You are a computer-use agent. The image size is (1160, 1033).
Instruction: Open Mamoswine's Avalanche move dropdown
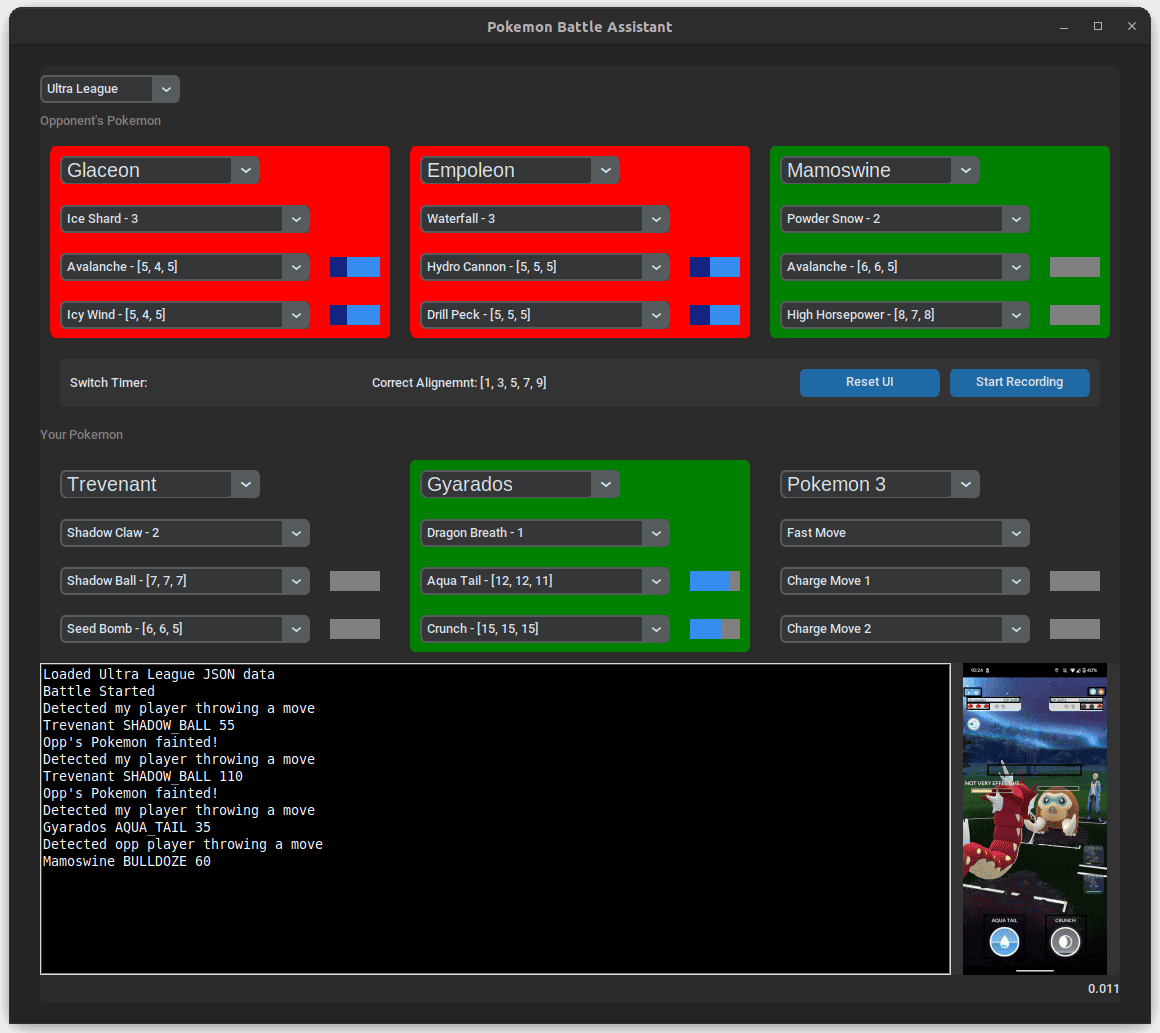click(905, 267)
